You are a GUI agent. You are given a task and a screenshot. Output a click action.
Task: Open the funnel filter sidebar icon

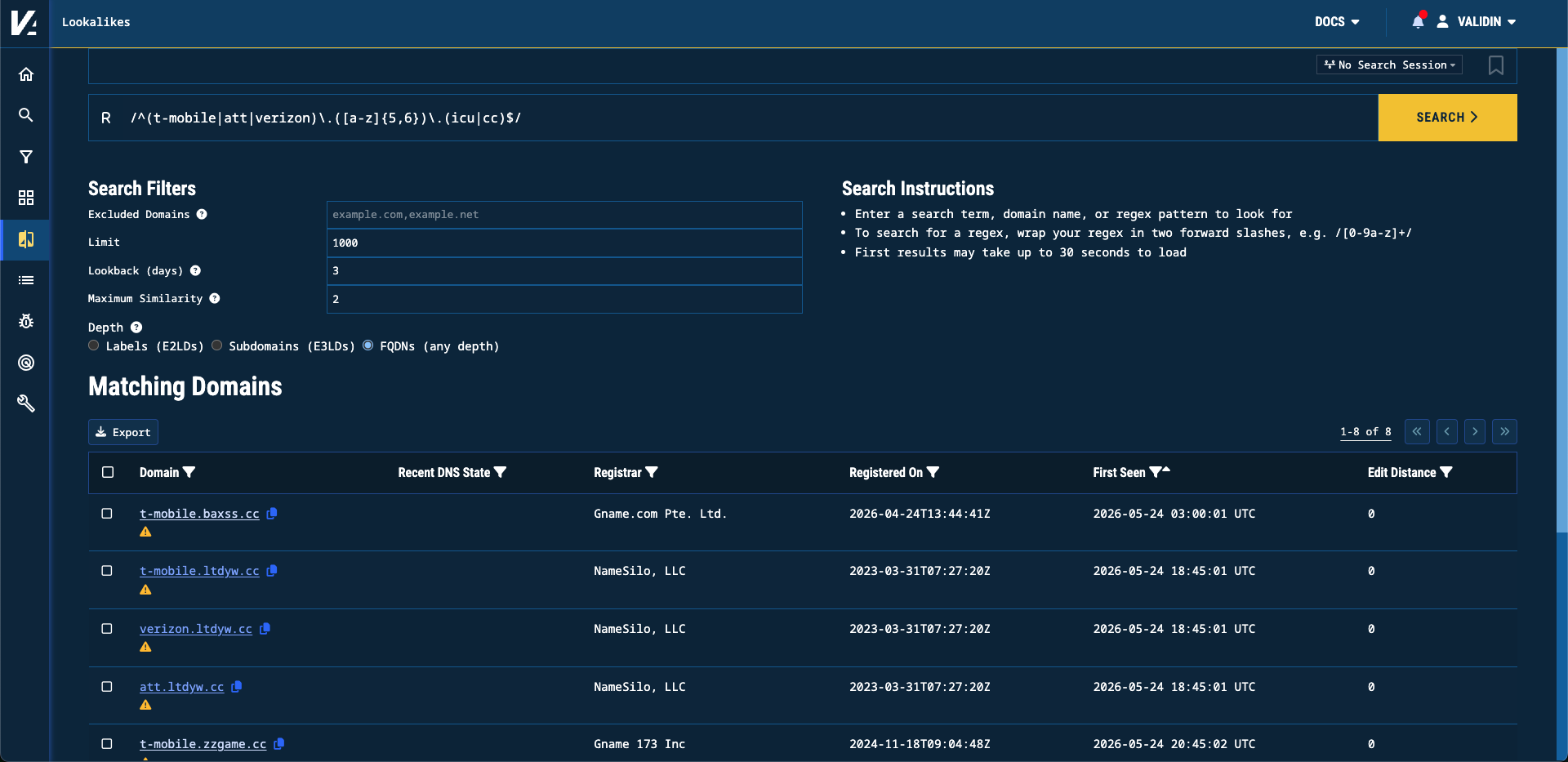[x=26, y=157]
